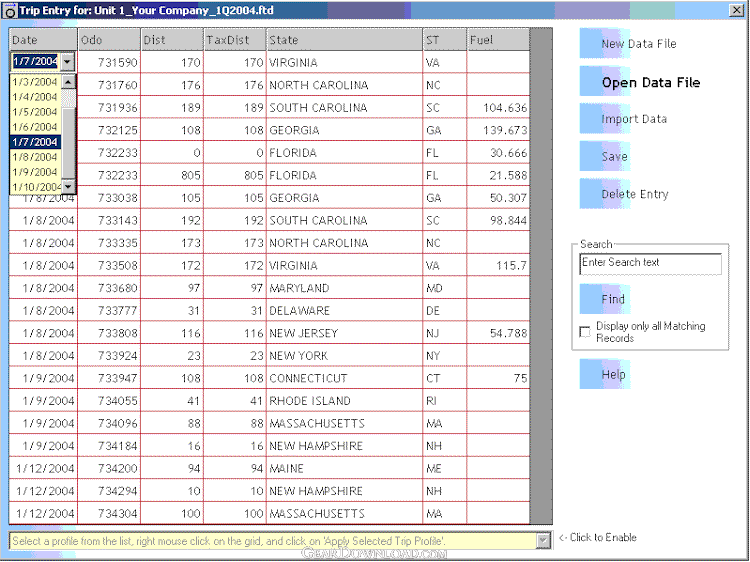The image size is (750, 562).
Task: Click the Fuel column header
Action: (x=497, y=40)
